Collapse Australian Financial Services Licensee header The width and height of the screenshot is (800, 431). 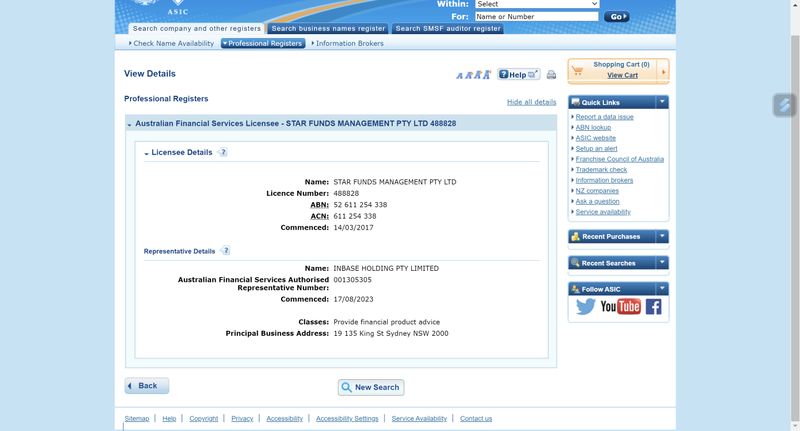click(130, 124)
